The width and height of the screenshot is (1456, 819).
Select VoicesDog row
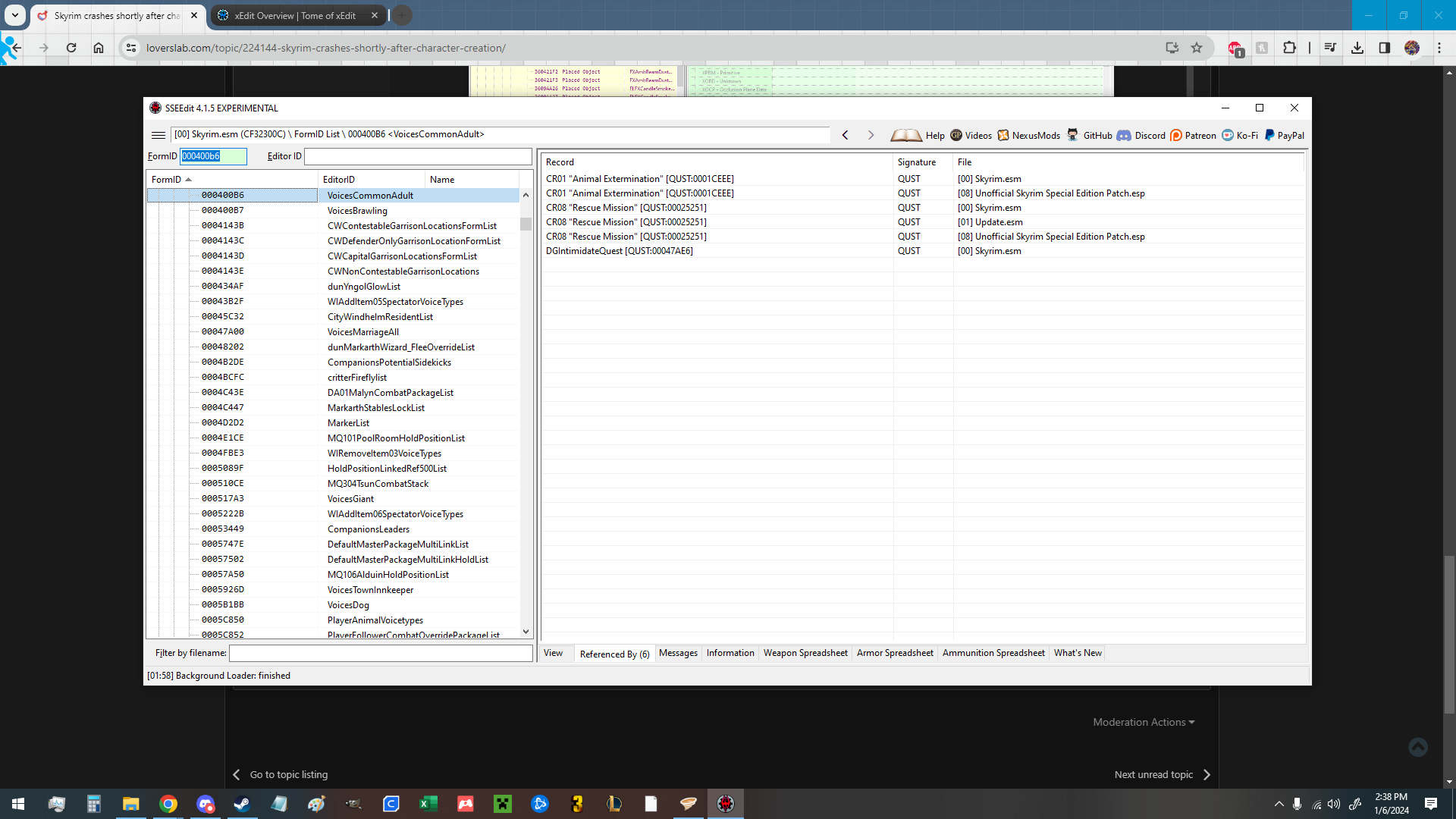(334, 605)
